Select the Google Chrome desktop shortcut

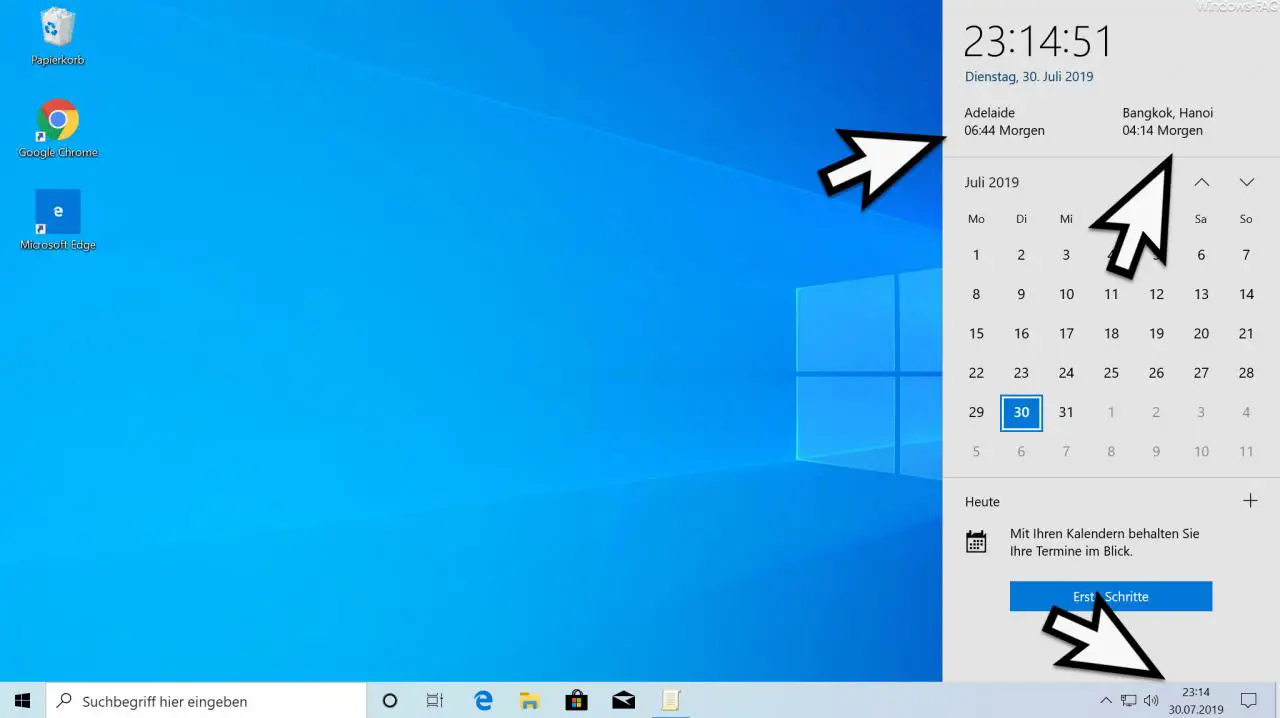57,129
